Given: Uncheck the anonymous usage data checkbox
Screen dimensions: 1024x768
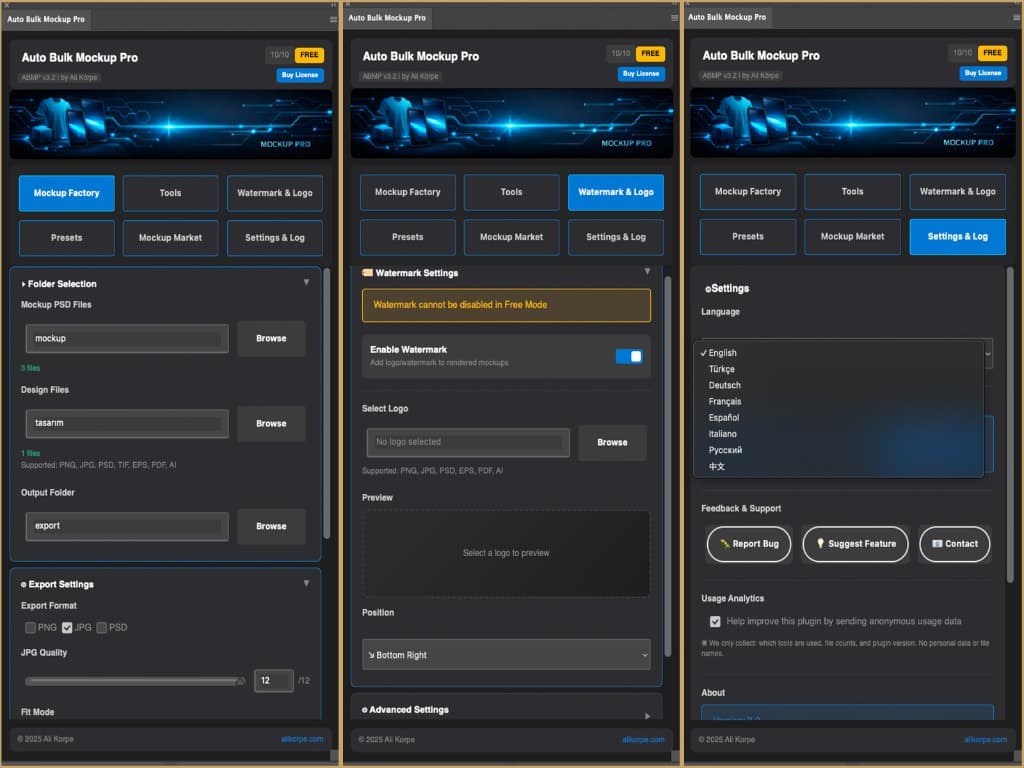Looking at the screenshot, I should coord(715,621).
